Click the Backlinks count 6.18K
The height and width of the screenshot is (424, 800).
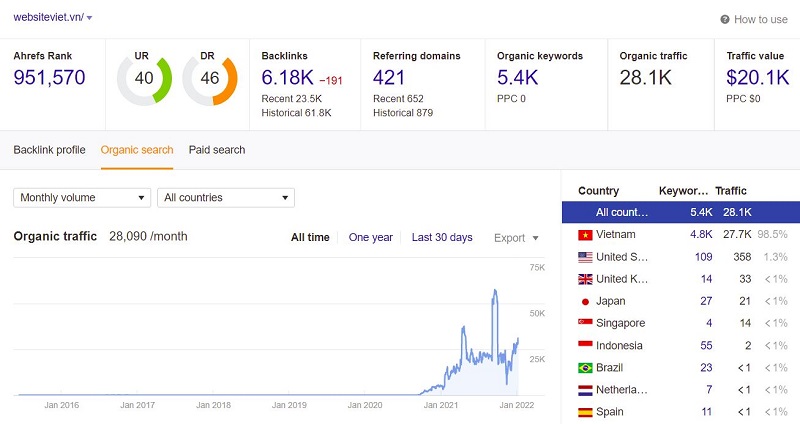(287, 78)
